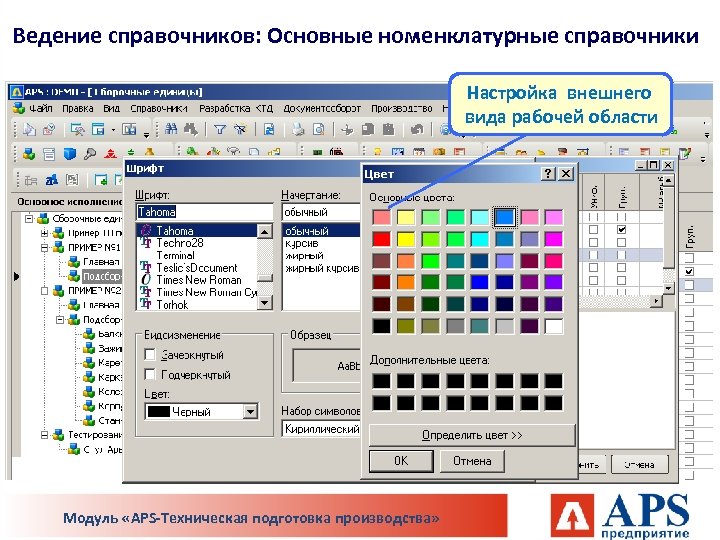Click the remove filter funnel icon
This screenshot has width=720, height=540.
240,130
